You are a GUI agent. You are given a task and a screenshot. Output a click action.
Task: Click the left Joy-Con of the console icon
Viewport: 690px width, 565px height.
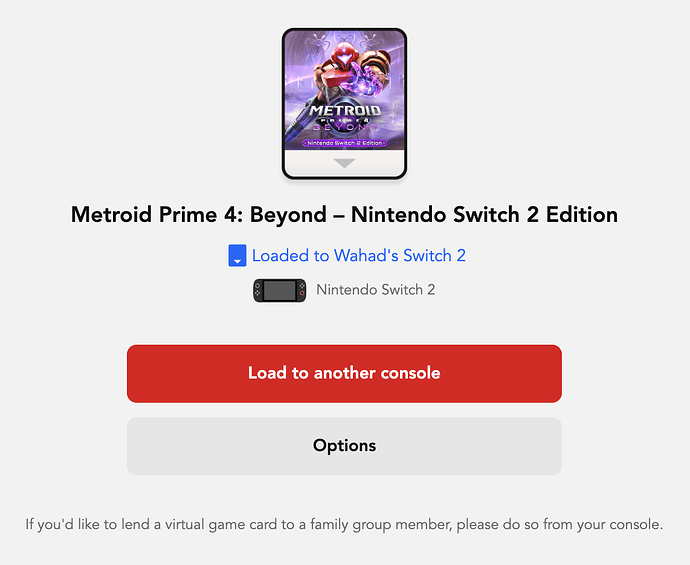[x=259, y=291]
